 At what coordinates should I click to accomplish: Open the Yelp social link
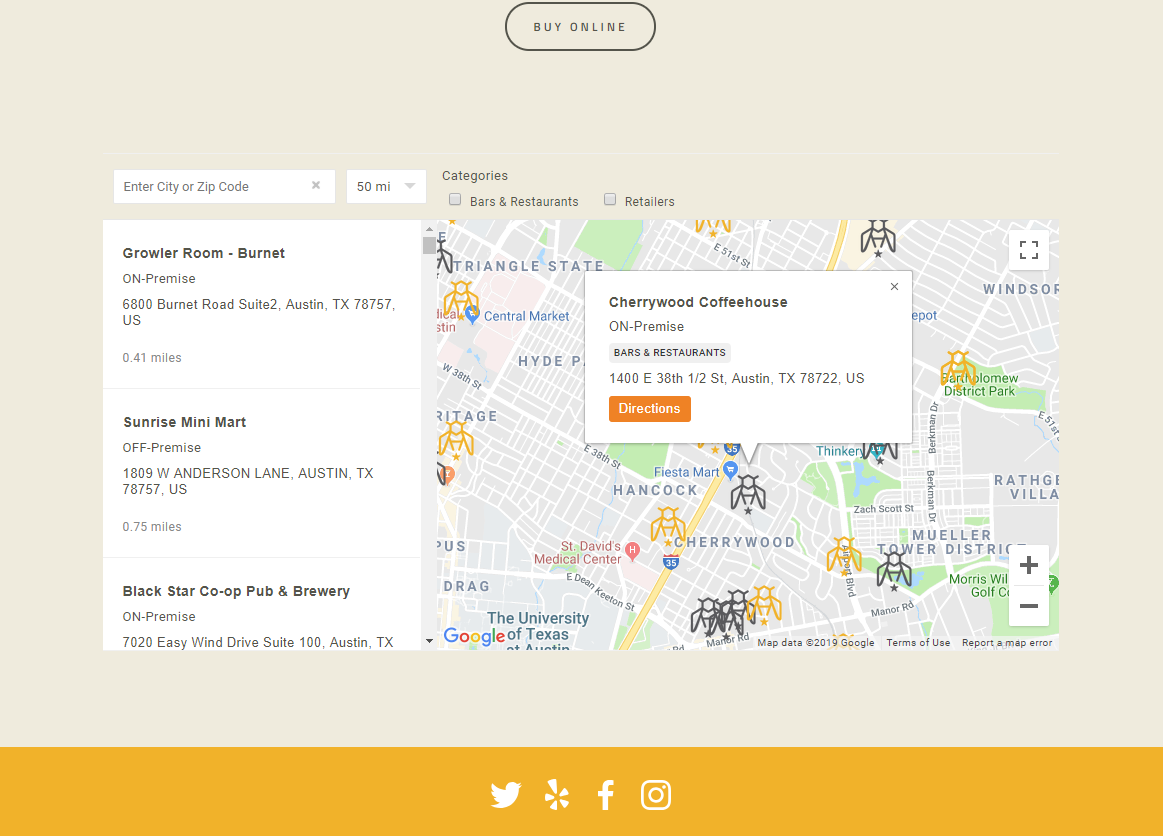(x=556, y=794)
